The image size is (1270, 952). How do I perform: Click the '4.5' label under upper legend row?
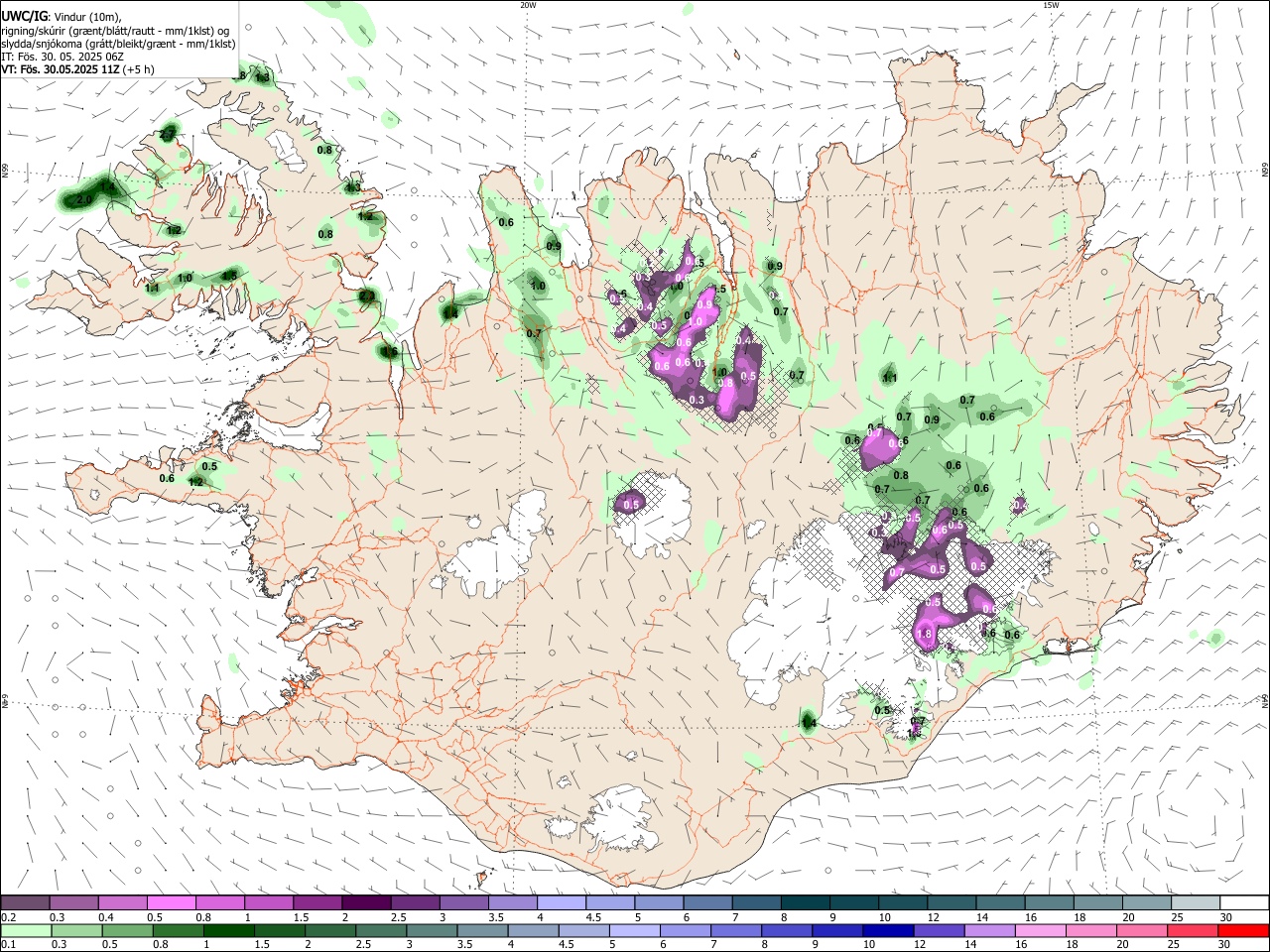(x=593, y=917)
